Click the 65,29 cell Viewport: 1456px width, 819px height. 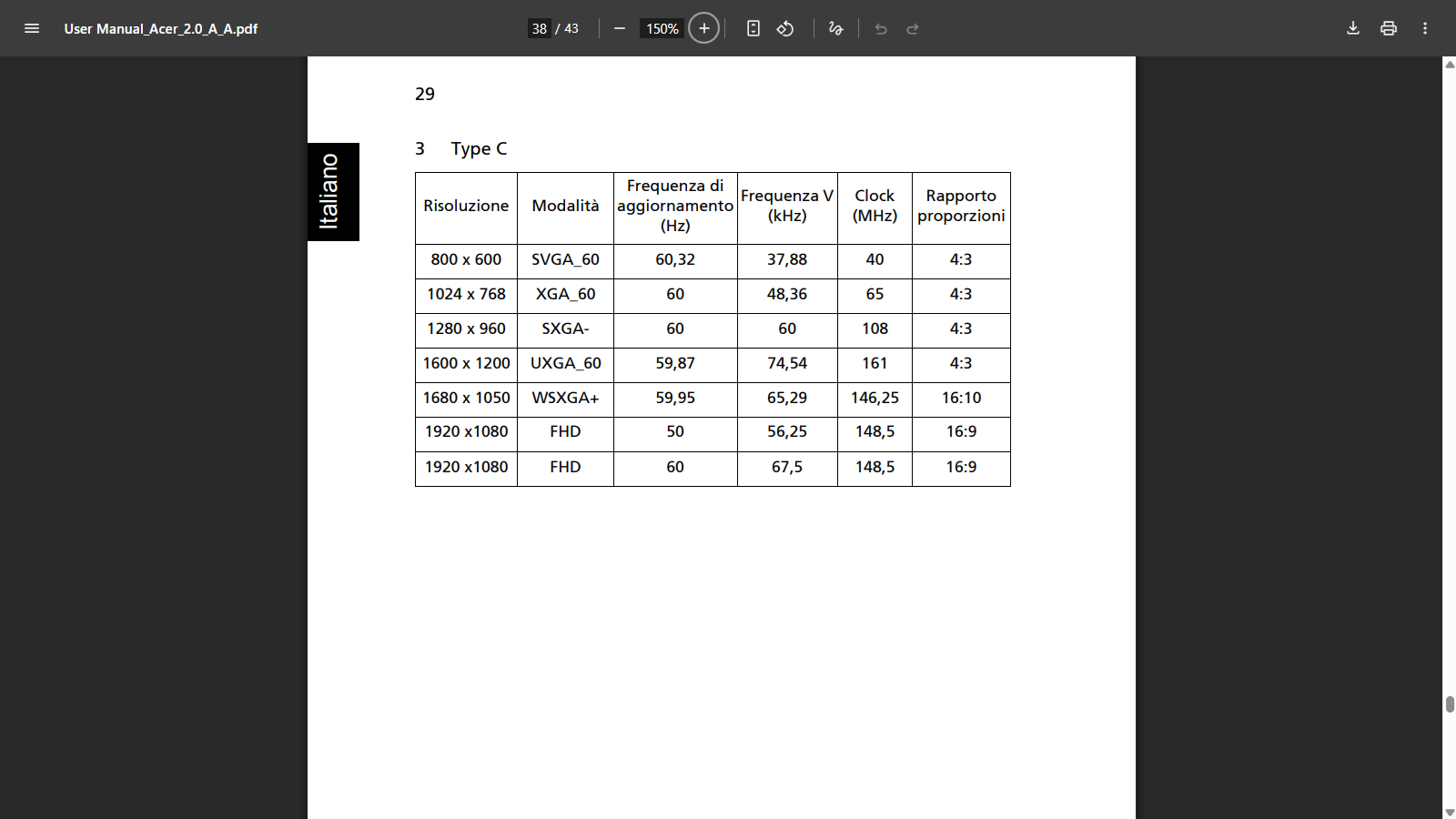coord(787,398)
